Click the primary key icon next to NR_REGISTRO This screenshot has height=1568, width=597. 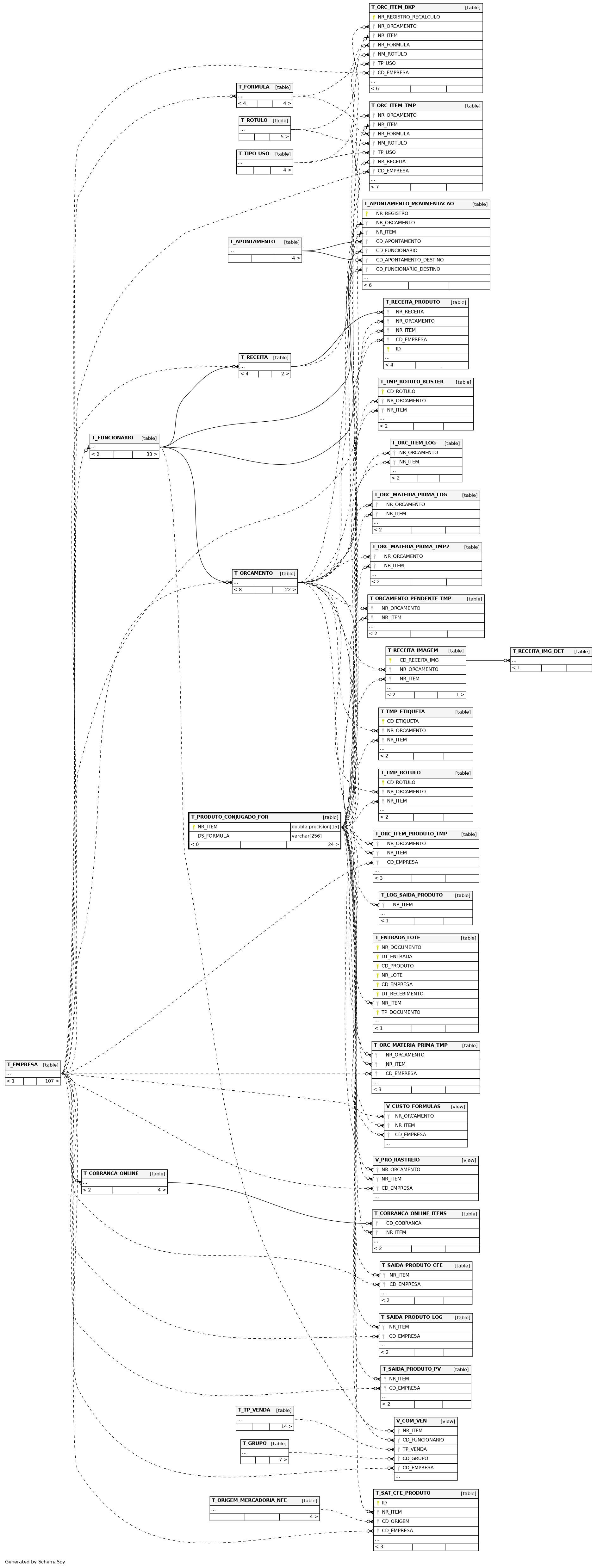(x=366, y=214)
